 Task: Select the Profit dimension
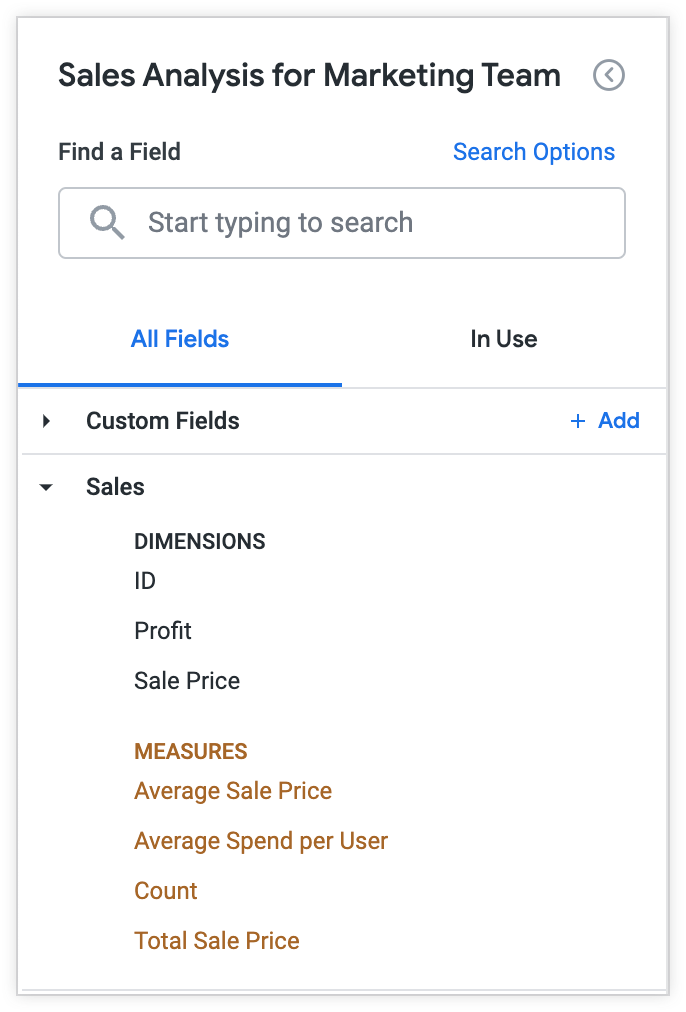162,631
